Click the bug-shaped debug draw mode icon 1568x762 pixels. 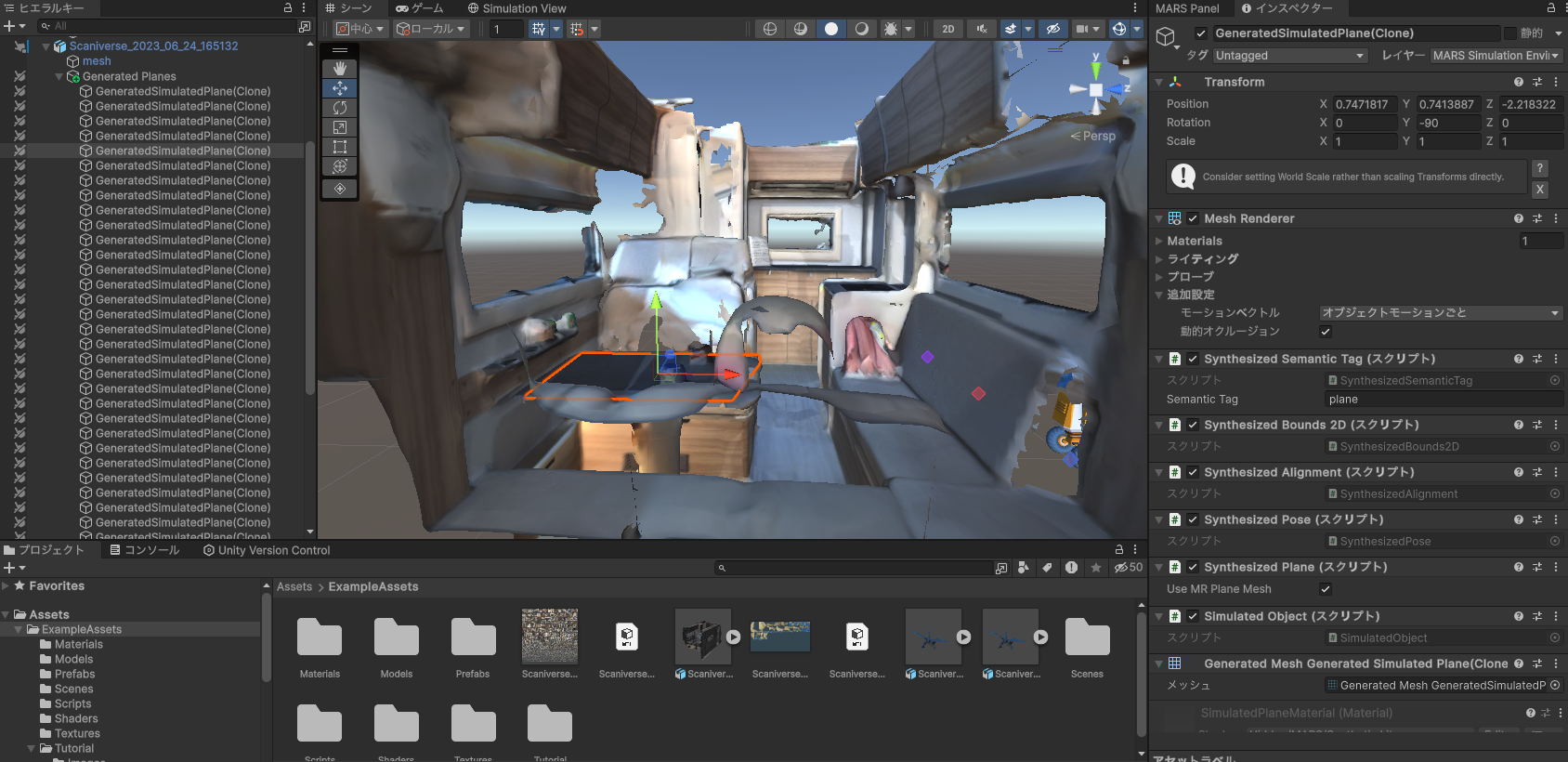(891, 29)
